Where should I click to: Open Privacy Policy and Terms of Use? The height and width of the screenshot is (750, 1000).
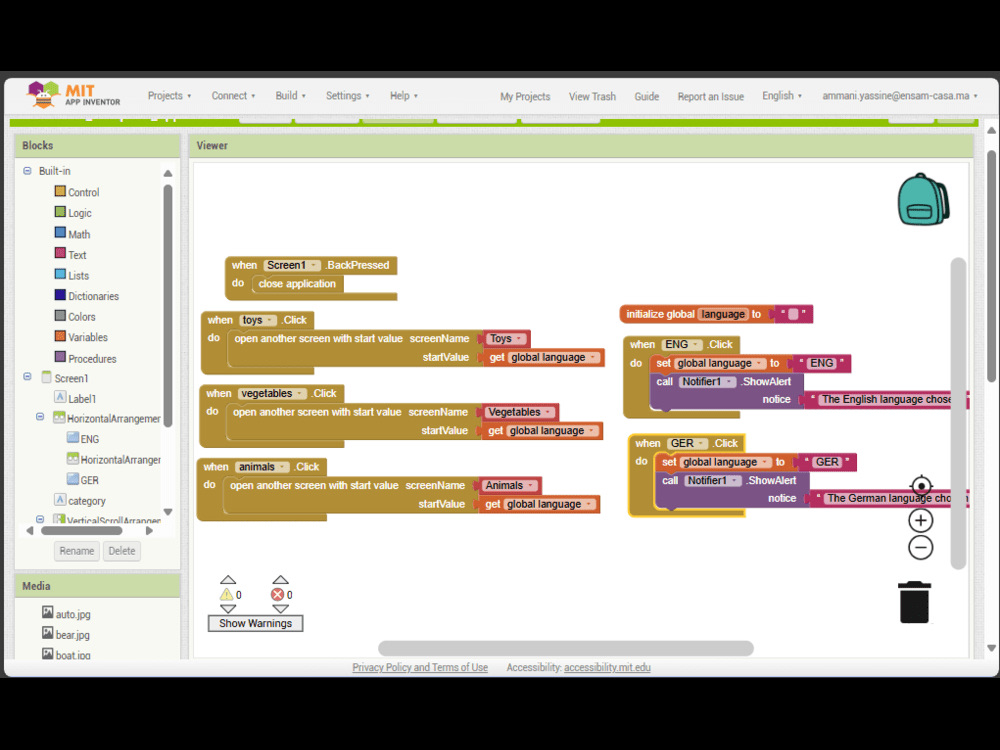(420, 667)
